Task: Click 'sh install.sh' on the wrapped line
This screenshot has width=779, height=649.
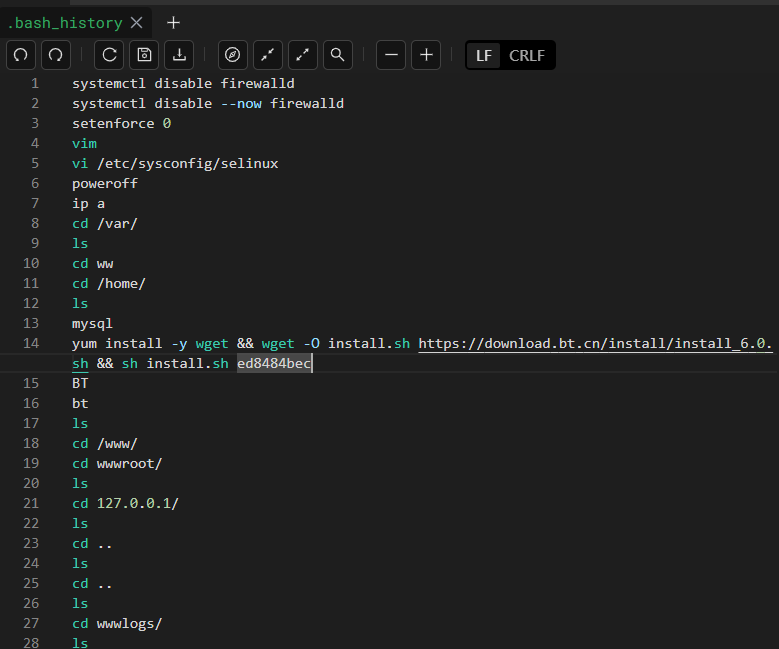Action: (x=175, y=364)
